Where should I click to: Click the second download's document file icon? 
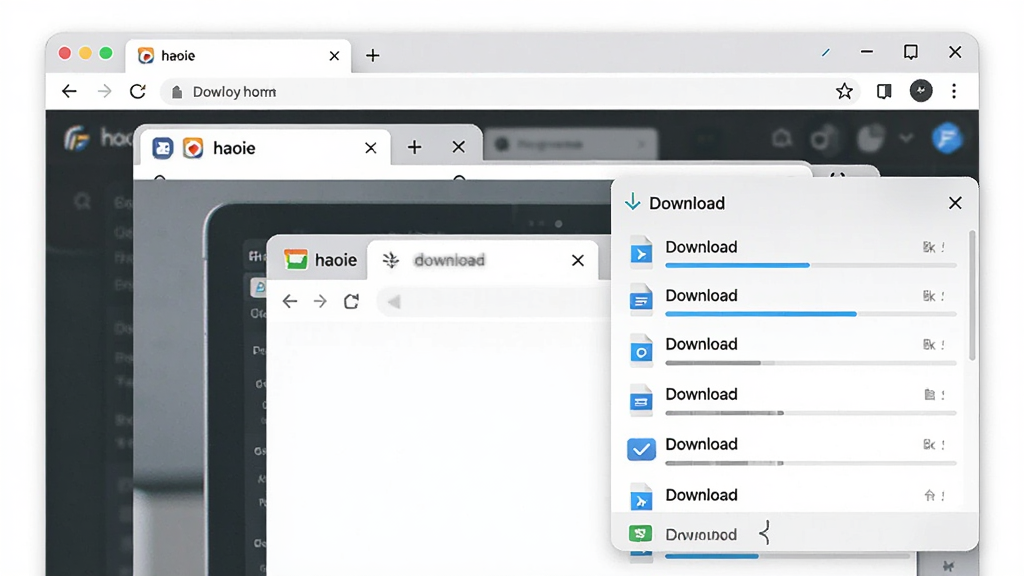pyautogui.click(x=641, y=300)
